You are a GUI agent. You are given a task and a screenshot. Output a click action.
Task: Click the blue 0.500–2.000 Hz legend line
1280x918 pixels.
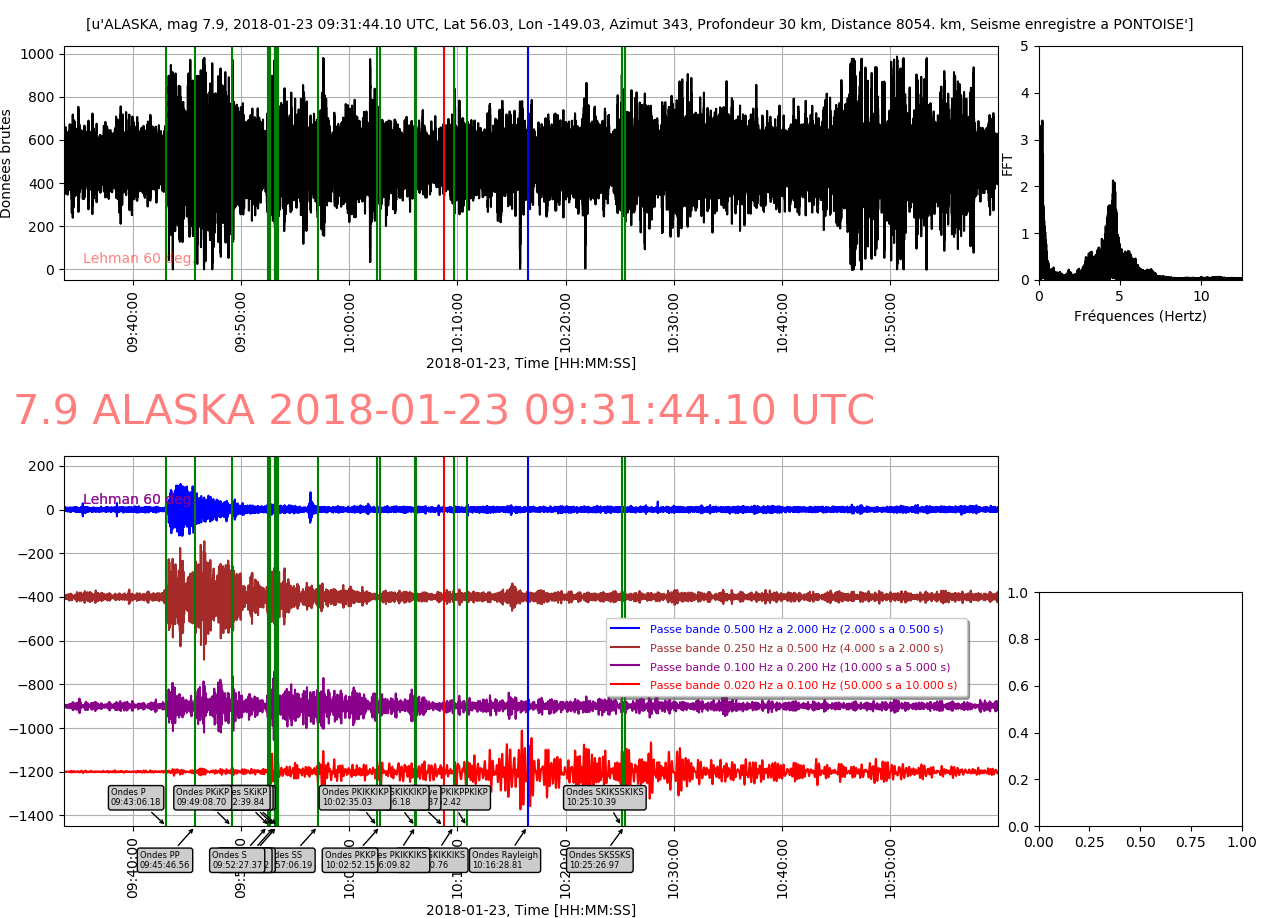point(624,629)
